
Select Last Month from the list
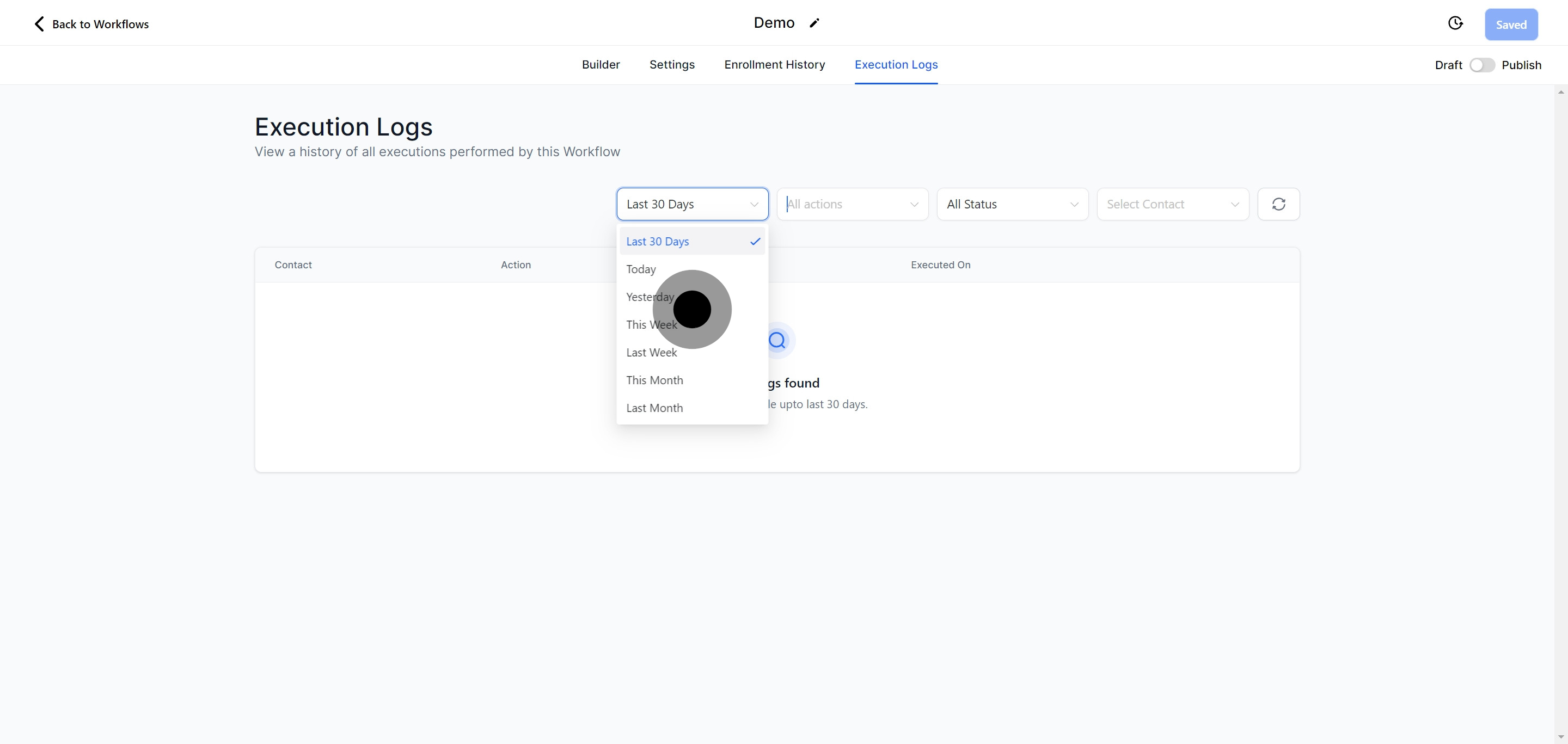point(654,408)
